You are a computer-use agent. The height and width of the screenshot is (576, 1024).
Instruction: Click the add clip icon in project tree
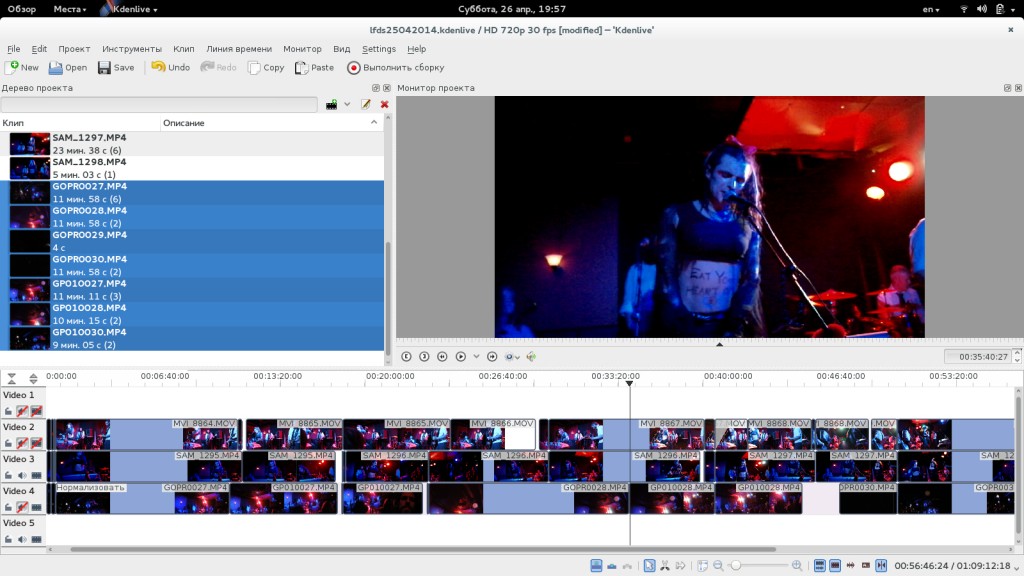(332, 104)
